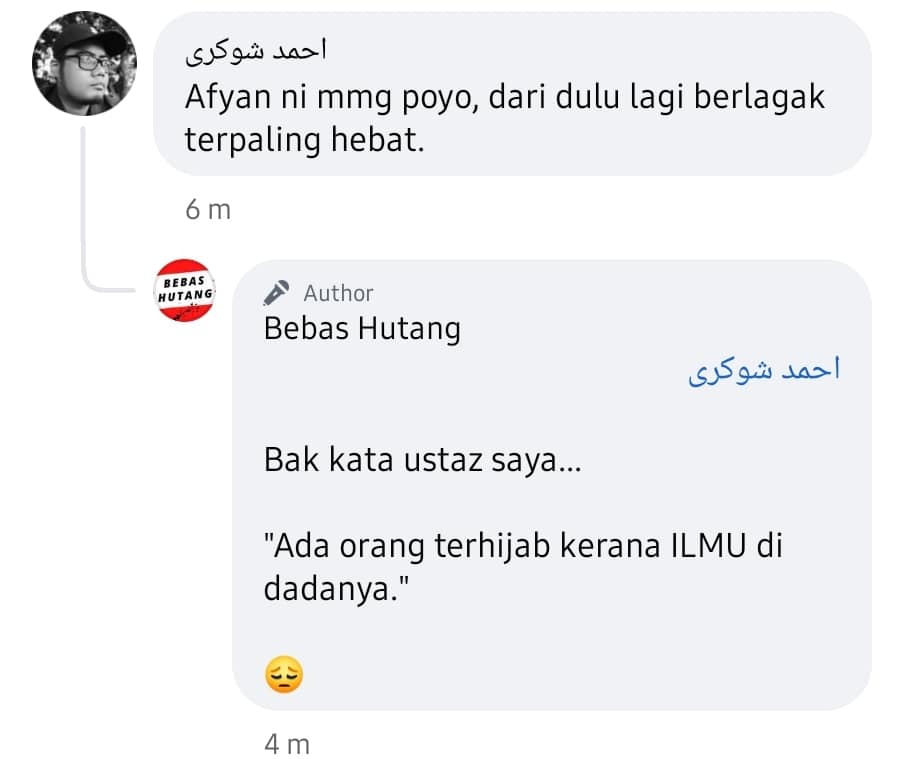Image resolution: width=904 pixels, height=759 pixels.
Task: Open the Bebas Hutang profile name
Action: pyautogui.click(x=362, y=329)
